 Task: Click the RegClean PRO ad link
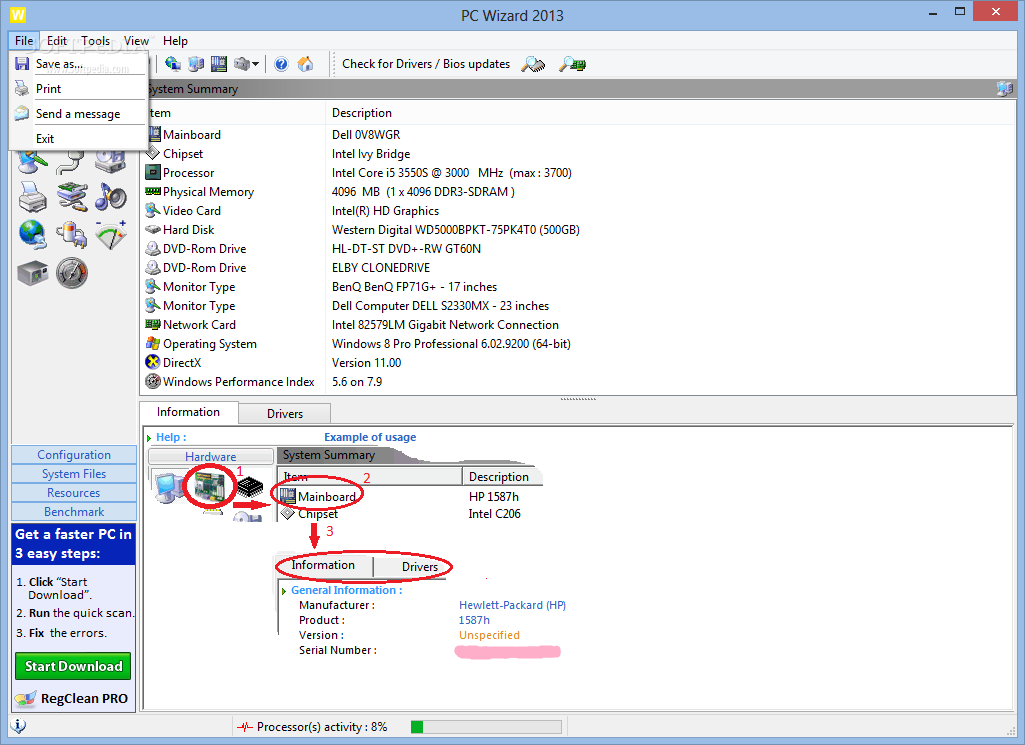point(72,699)
